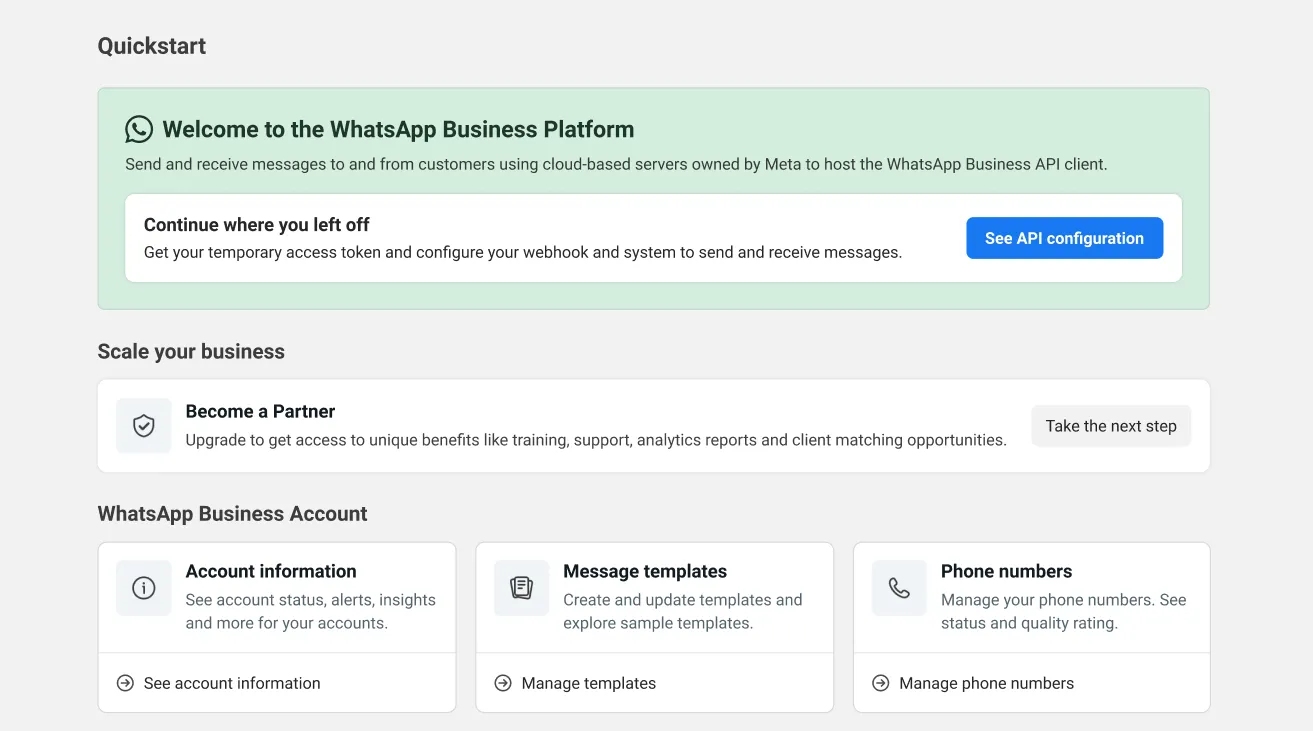Click the Become a Partner title
The image size is (1313, 731).
click(260, 411)
